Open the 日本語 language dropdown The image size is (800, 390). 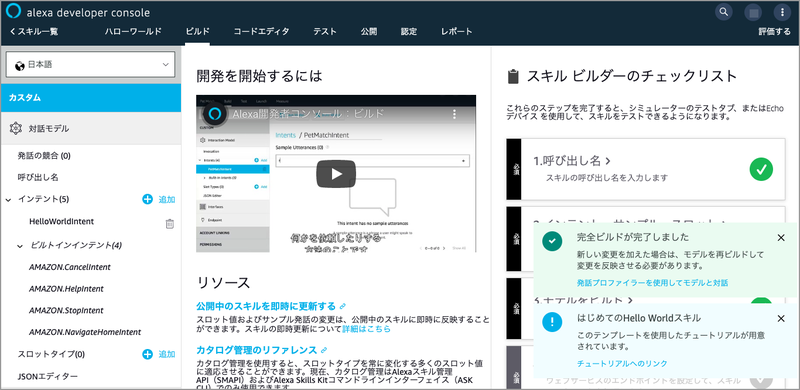coord(90,64)
